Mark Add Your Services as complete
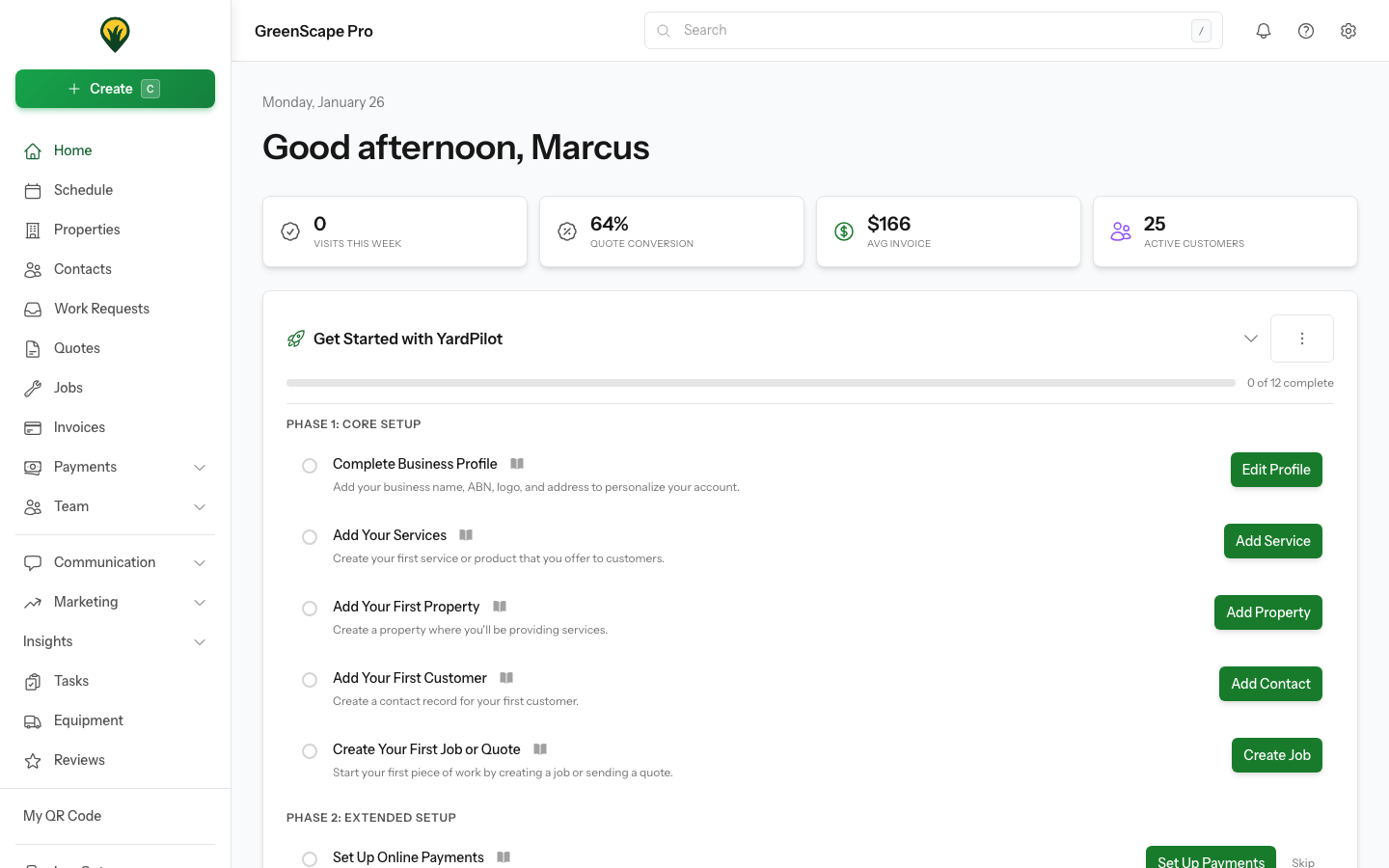Viewport: 1389px width, 868px height. (310, 536)
